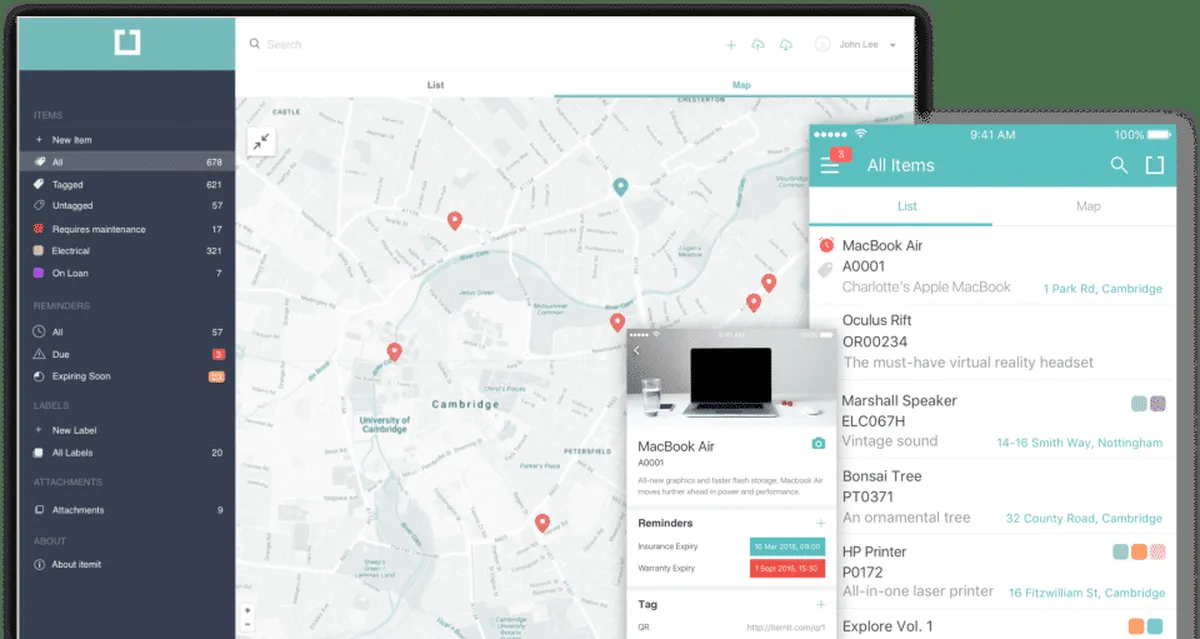The width and height of the screenshot is (1200, 639).
Task: Click the teal location pin on the map
Action: [x=620, y=187]
